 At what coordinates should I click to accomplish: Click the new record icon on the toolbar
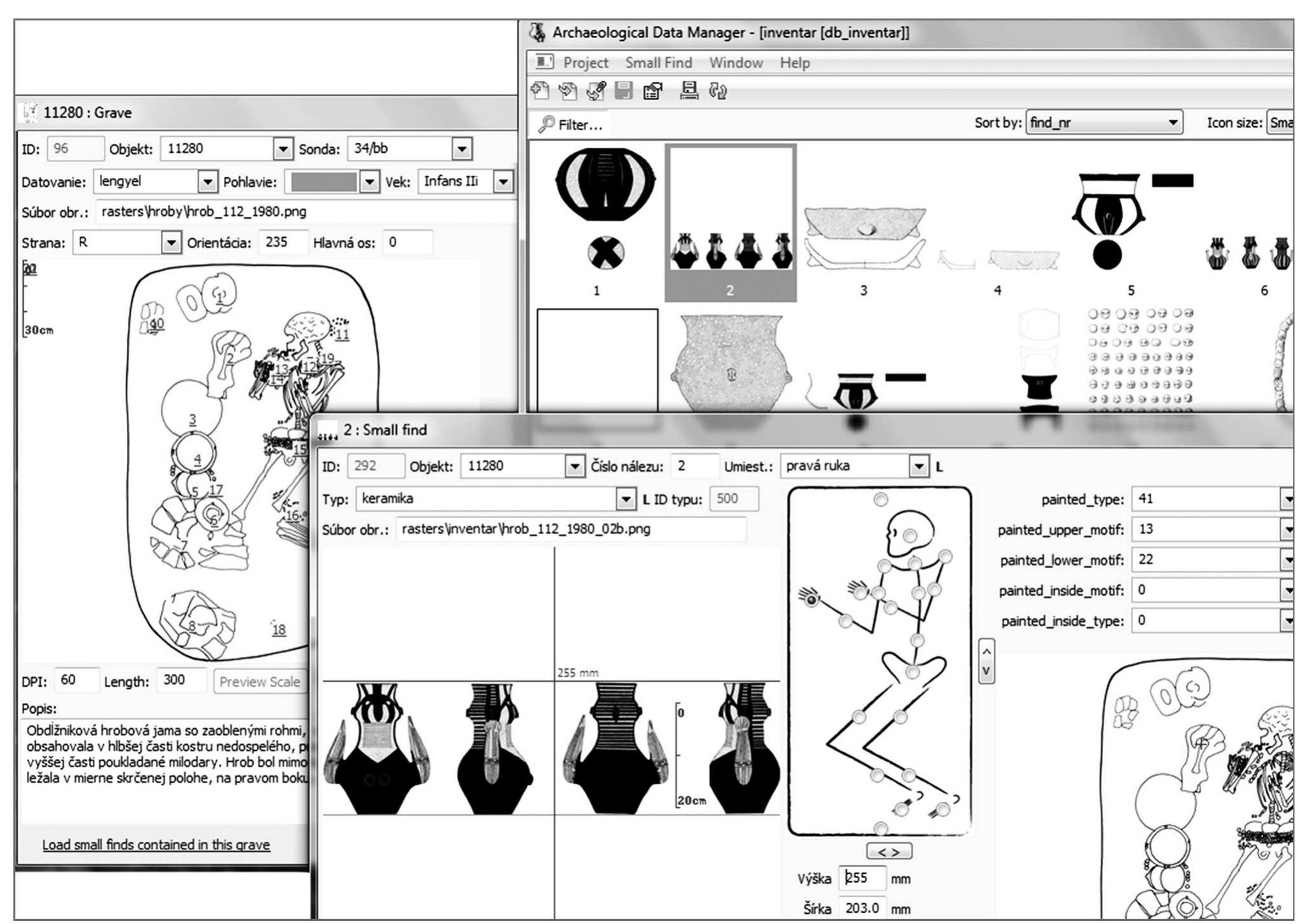[539, 91]
